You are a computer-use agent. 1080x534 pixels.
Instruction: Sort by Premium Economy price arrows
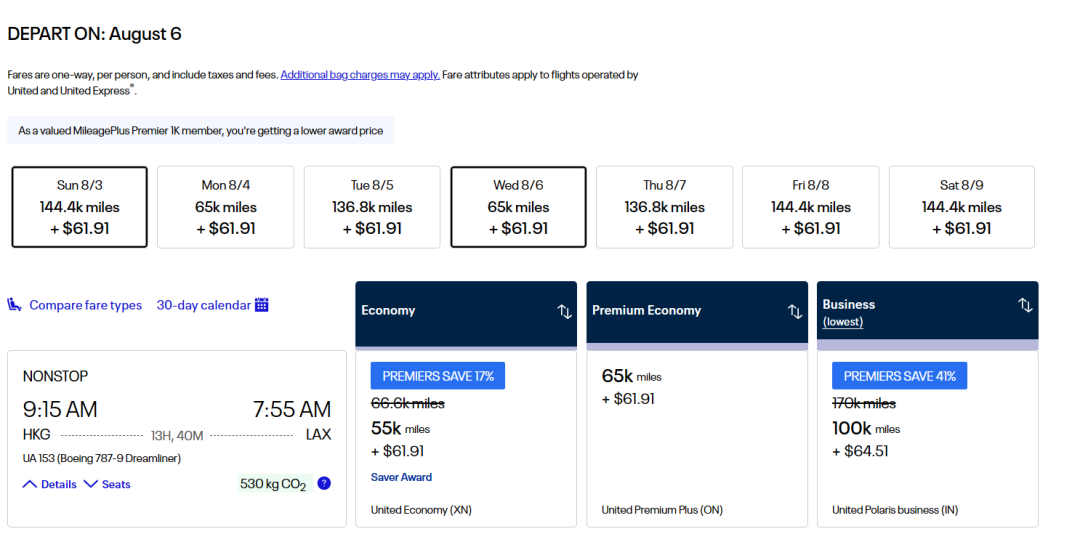[795, 311]
